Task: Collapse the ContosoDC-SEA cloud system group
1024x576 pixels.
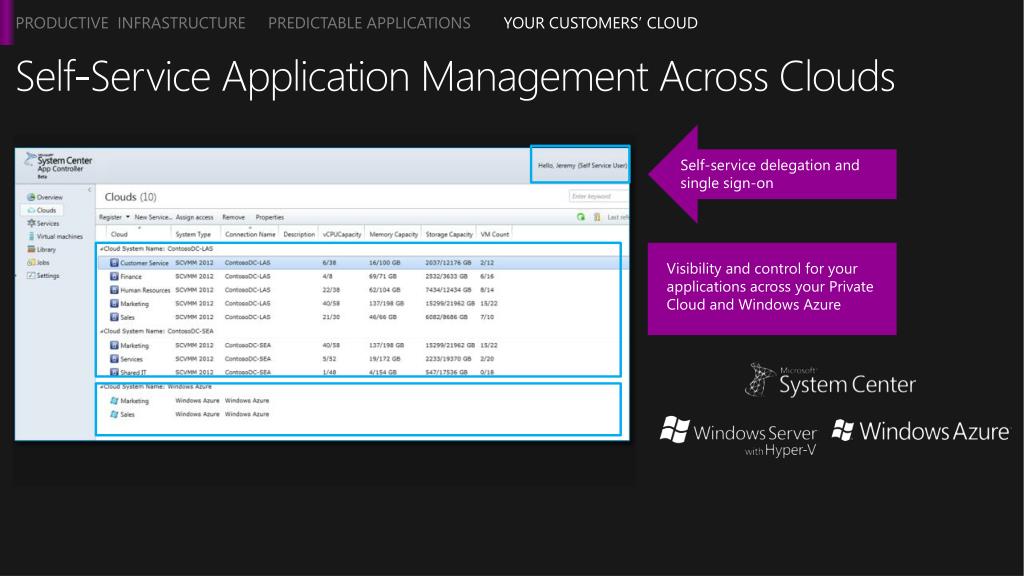Action: 101,331
